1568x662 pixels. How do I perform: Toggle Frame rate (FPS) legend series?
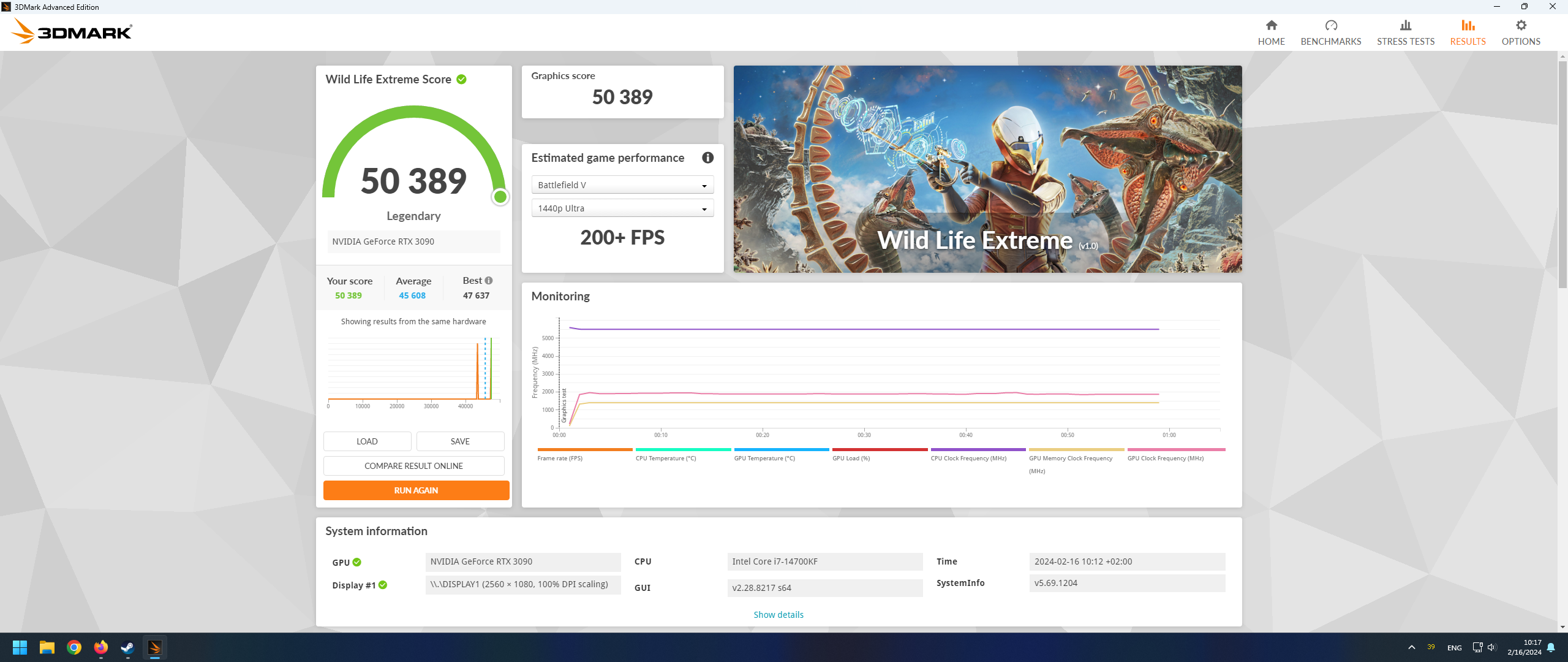(x=584, y=455)
